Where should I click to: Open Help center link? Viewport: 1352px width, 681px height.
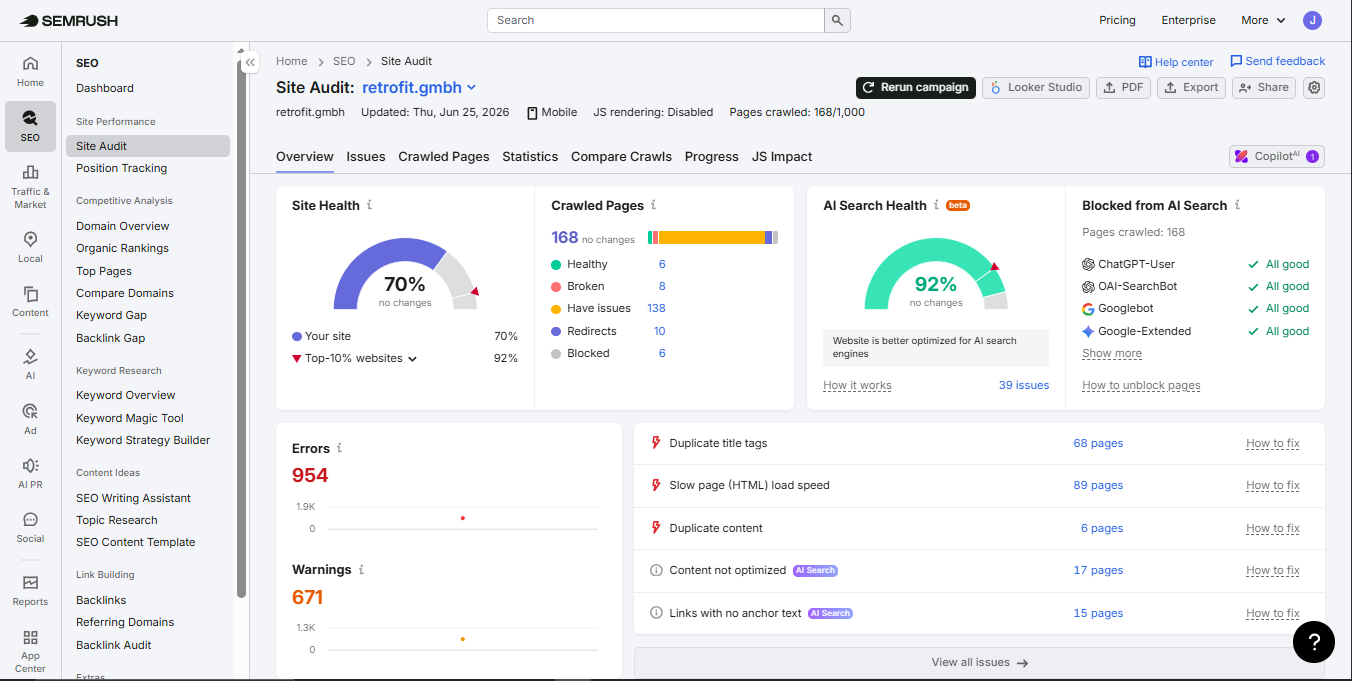tap(1176, 62)
